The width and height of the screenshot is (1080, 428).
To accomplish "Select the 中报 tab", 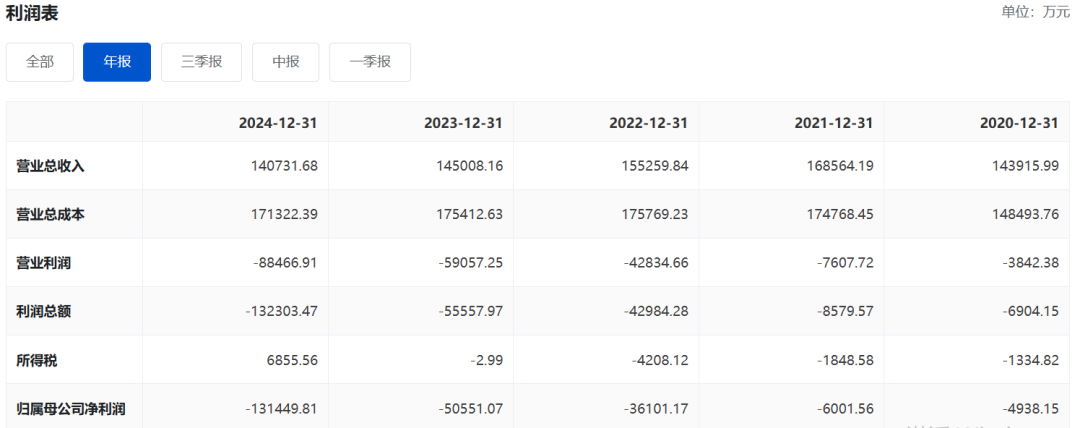I will (285, 62).
